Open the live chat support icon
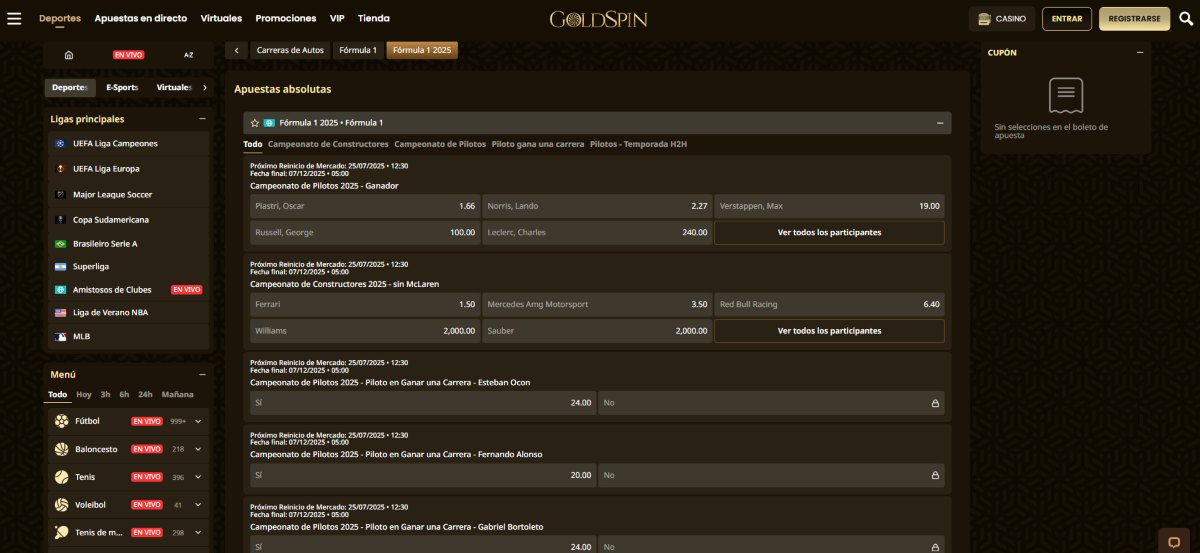 1174,541
